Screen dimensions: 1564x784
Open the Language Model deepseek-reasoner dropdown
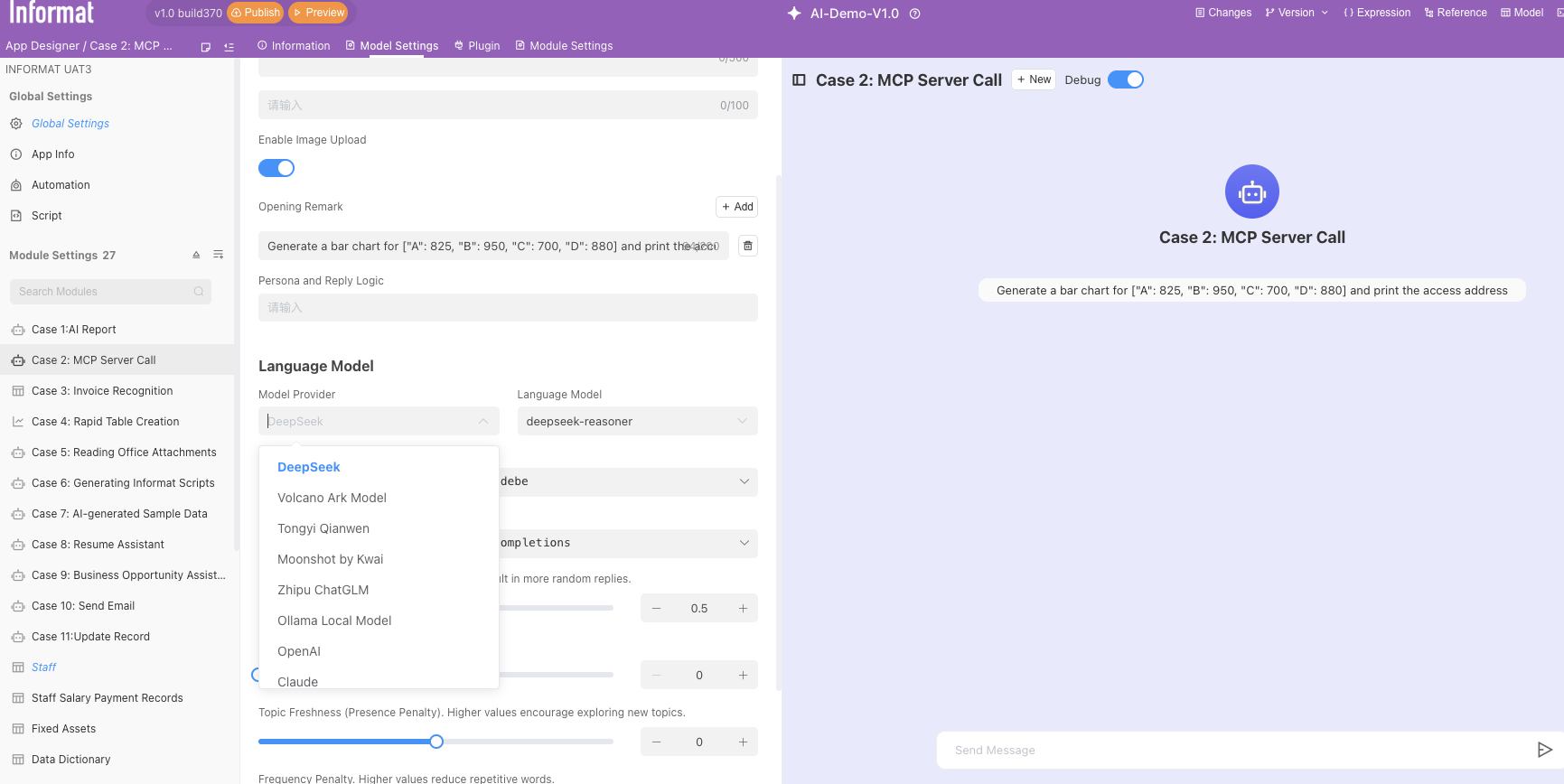pyautogui.click(x=637, y=422)
